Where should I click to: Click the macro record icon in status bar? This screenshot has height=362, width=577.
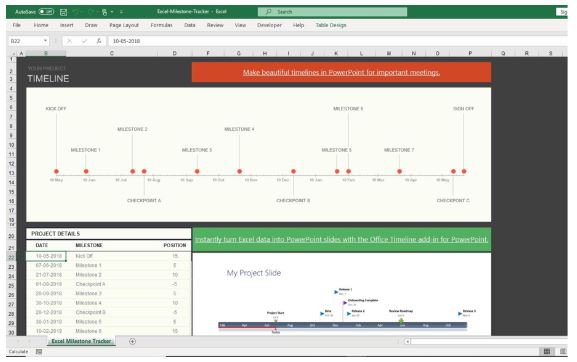tap(39, 352)
